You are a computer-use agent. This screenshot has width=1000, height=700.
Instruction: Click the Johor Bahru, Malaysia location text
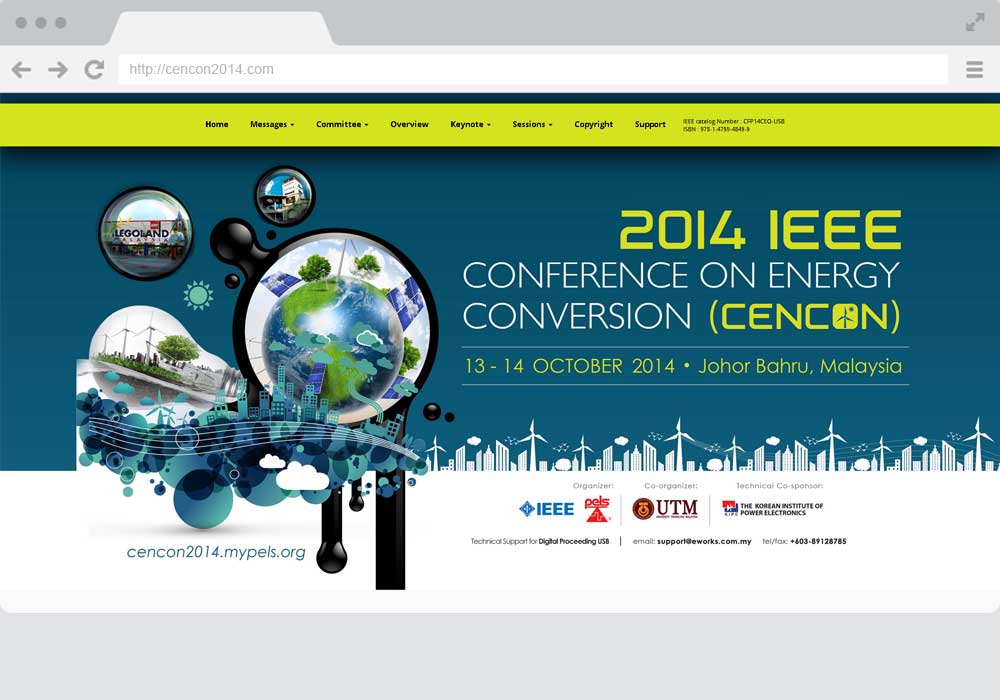point(800,366)
